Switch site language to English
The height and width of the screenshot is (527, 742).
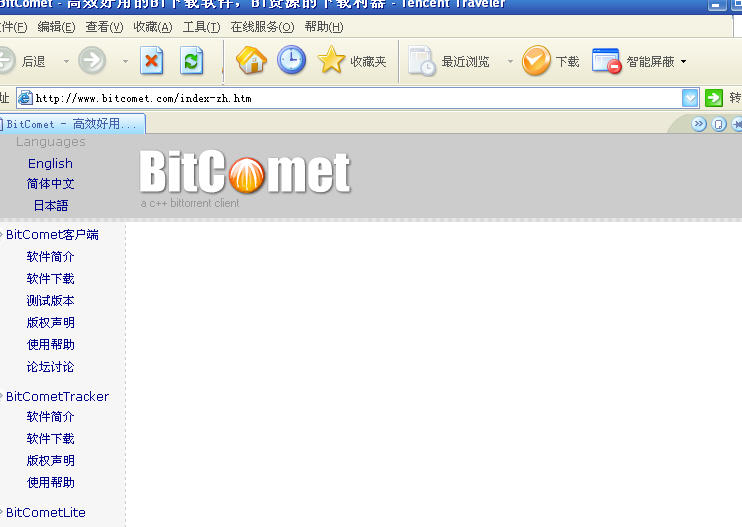50,163
